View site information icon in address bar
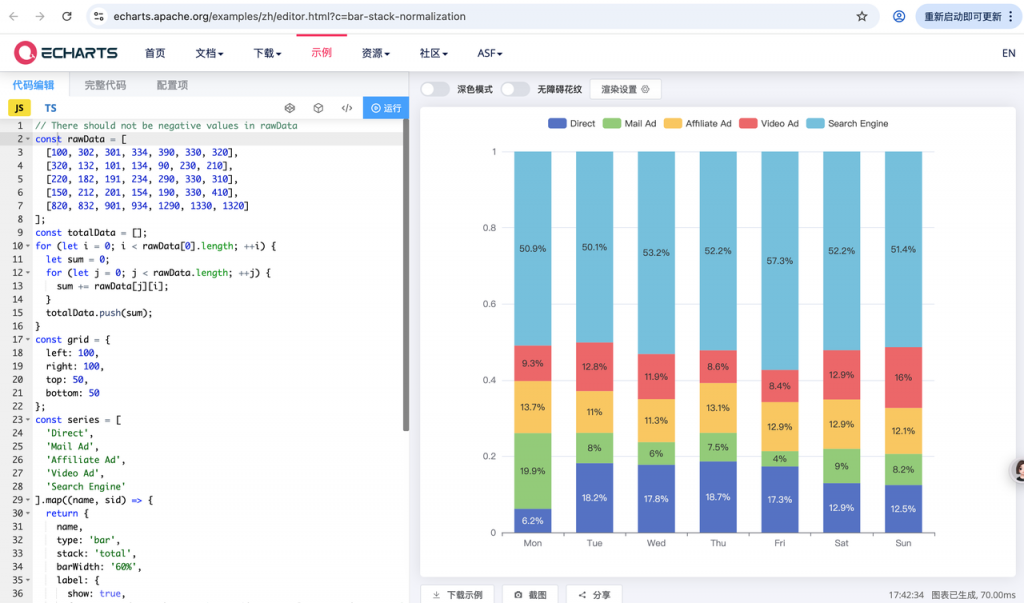The image size is (1024, 603). [99, 16]
